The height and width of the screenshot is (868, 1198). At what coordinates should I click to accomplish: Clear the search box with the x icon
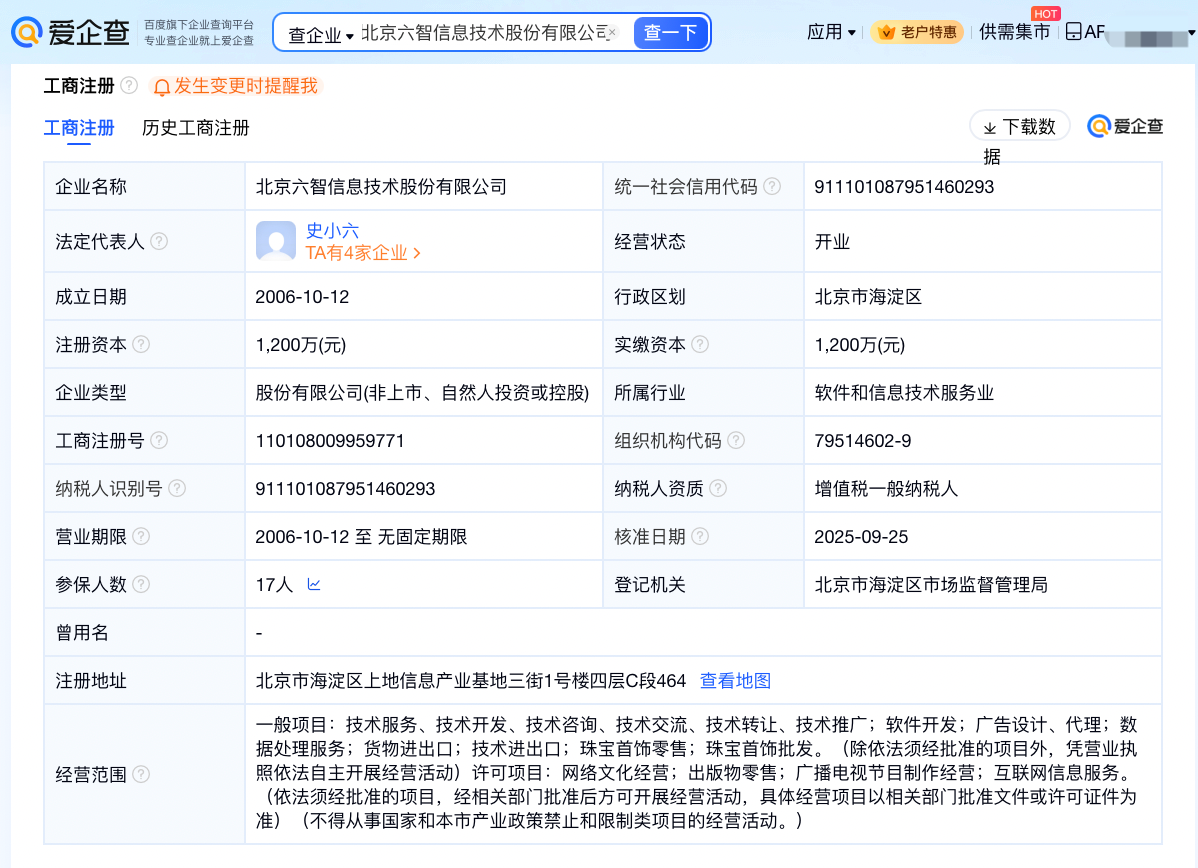(612, 33)
